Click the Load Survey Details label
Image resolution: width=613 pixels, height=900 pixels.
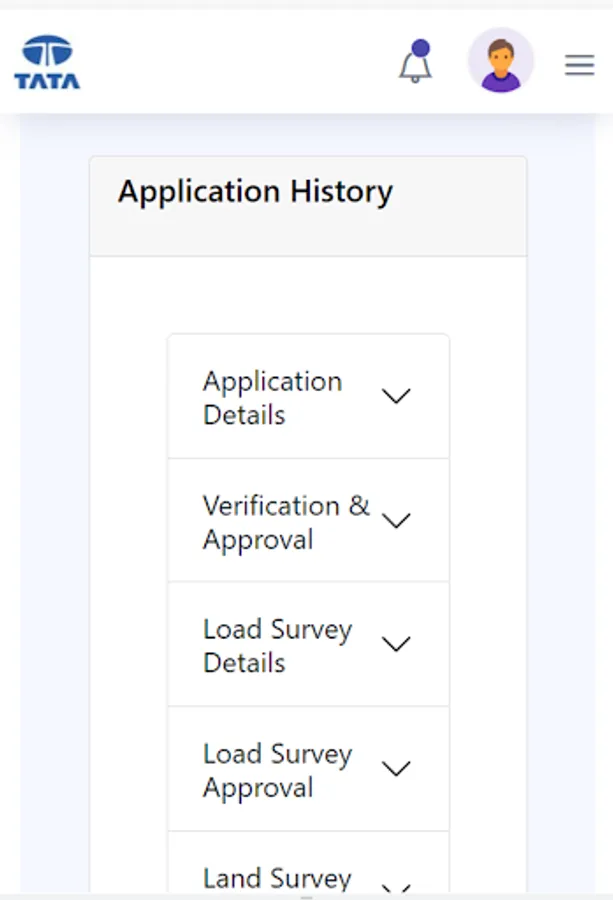click(277, 646)
